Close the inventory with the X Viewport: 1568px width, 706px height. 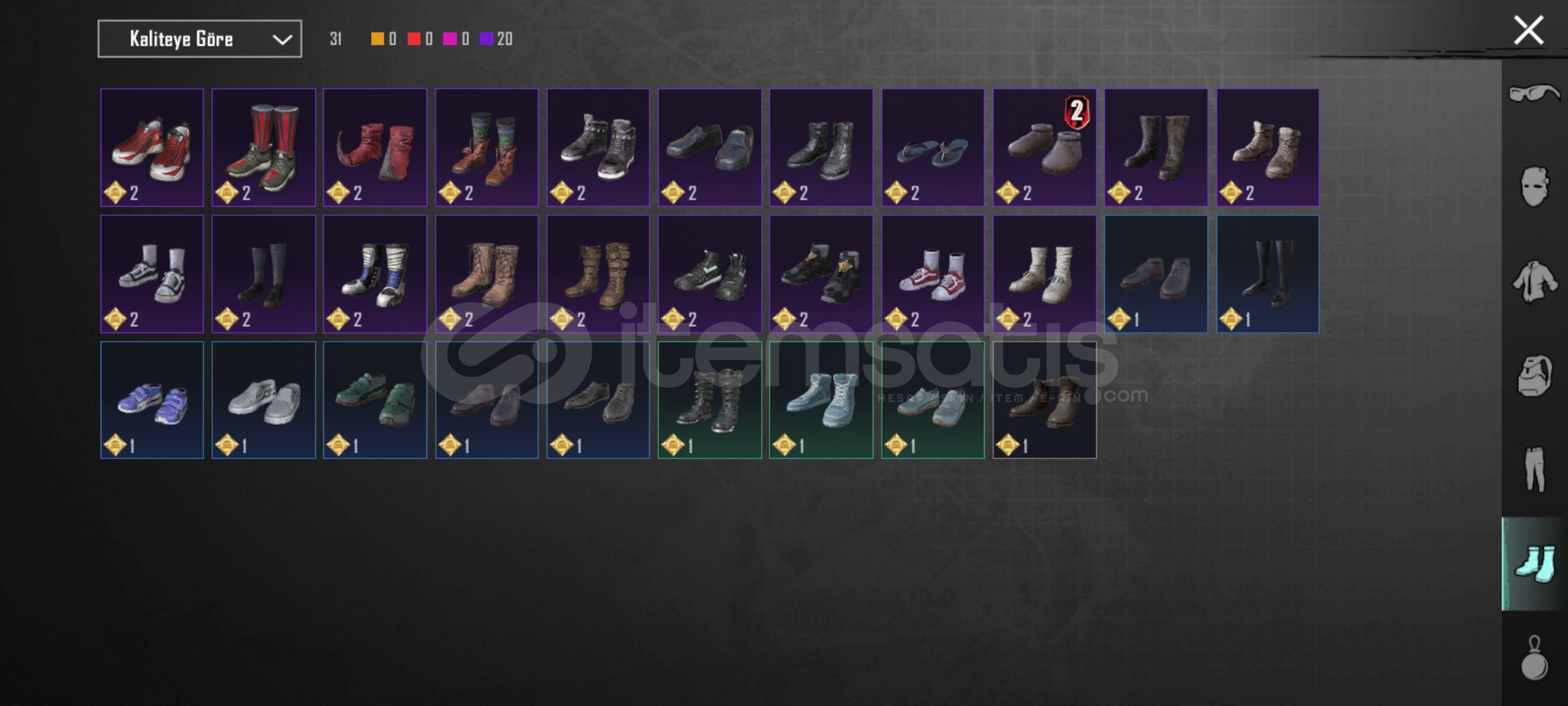click(x=1529, y=31)
